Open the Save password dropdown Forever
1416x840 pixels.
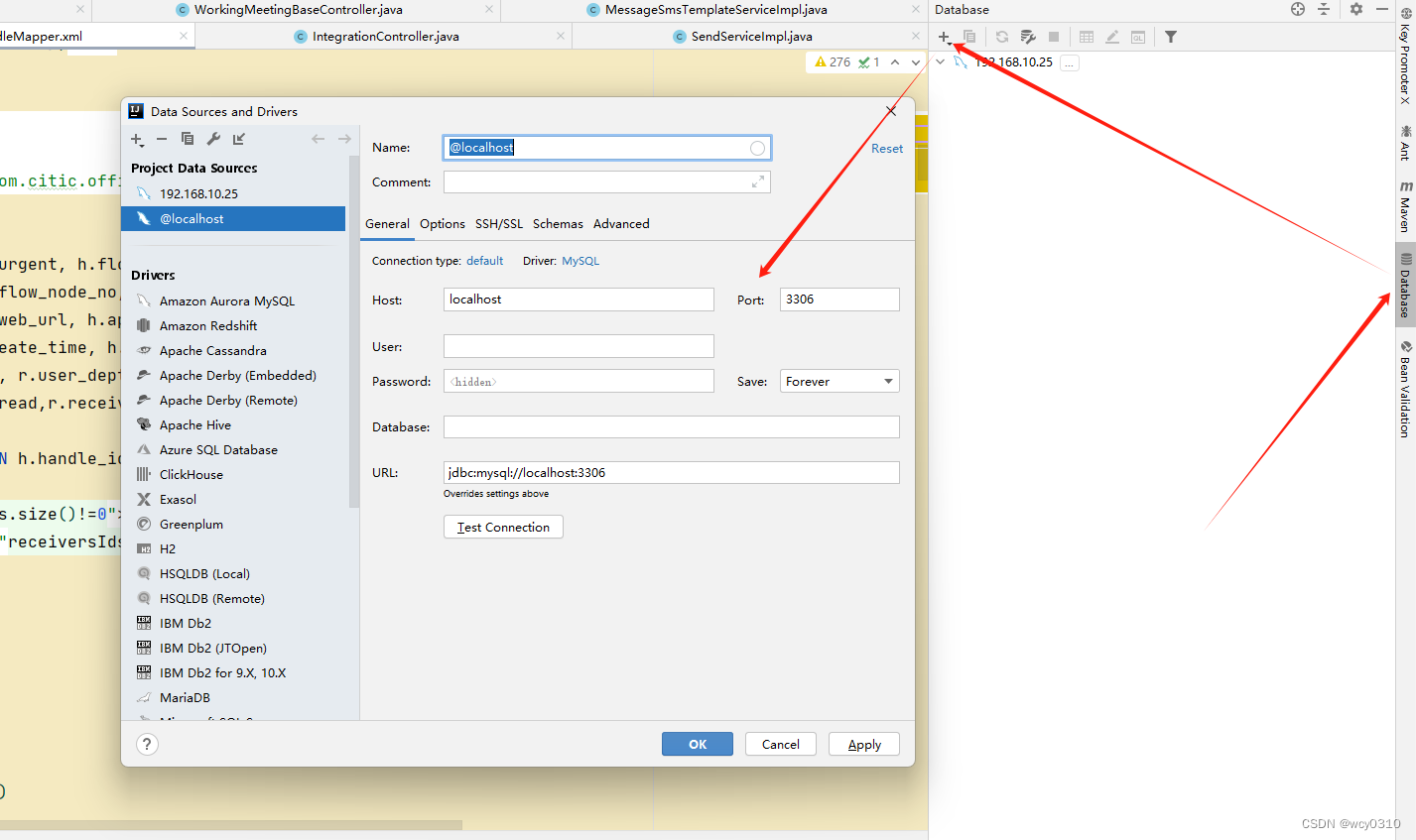pyautogui.click(x=839, y=381)
